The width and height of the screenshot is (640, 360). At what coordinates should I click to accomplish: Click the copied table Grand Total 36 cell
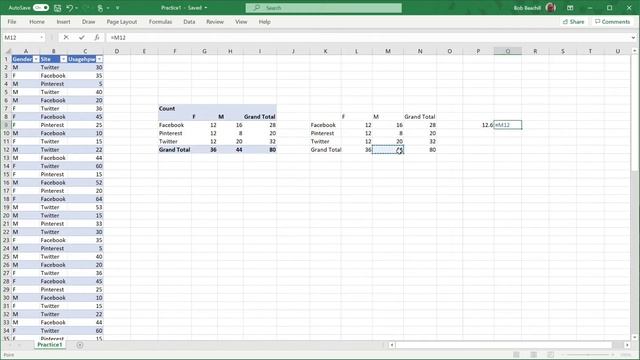(357, 149)
